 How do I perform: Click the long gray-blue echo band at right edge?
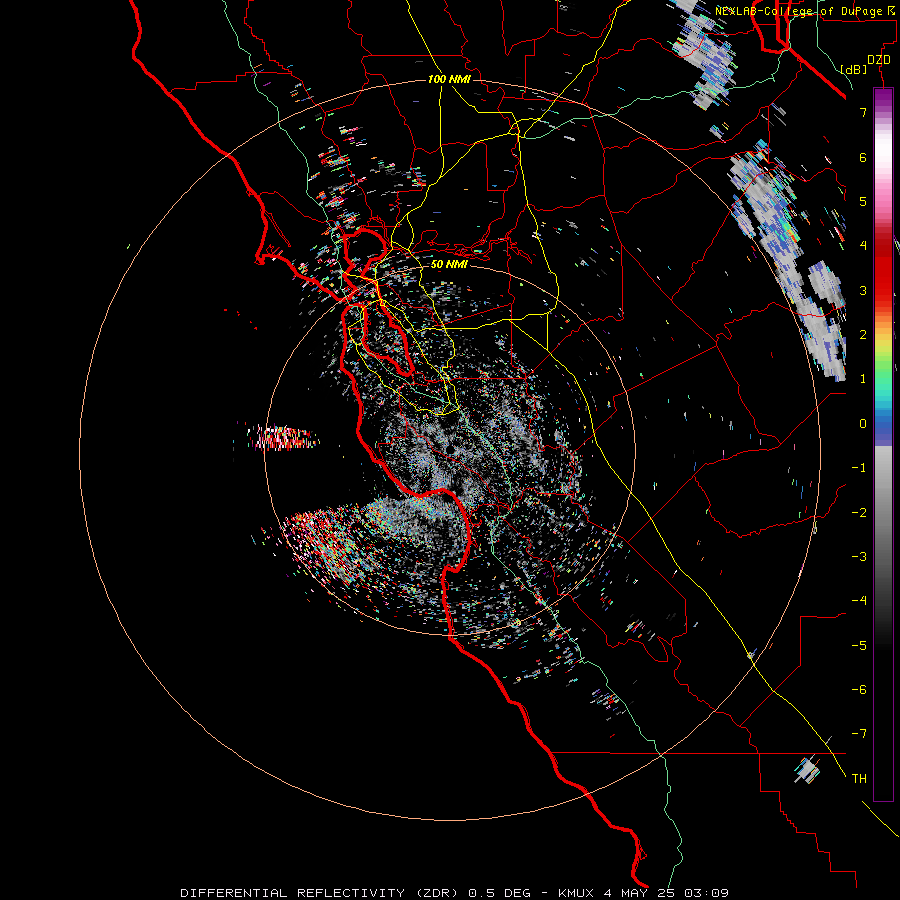[x=789, y=261]
